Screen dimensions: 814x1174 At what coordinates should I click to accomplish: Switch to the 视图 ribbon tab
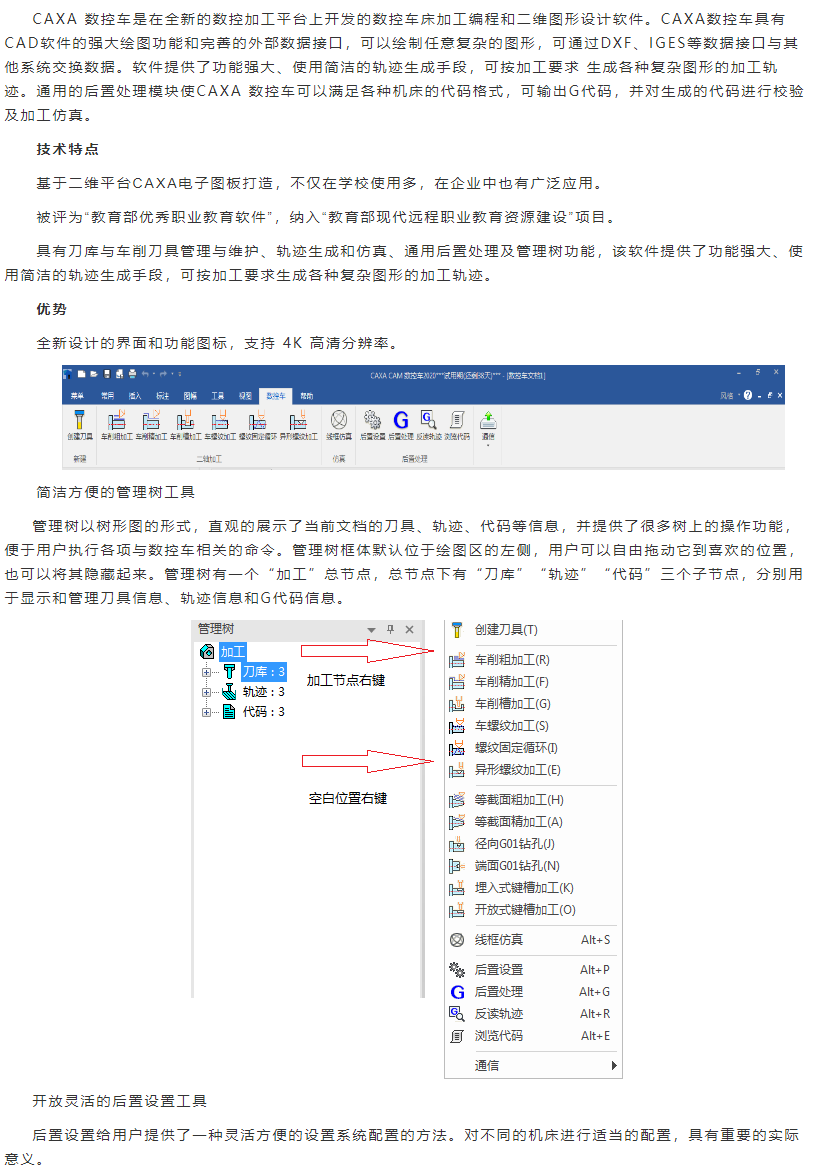(246, 396)
